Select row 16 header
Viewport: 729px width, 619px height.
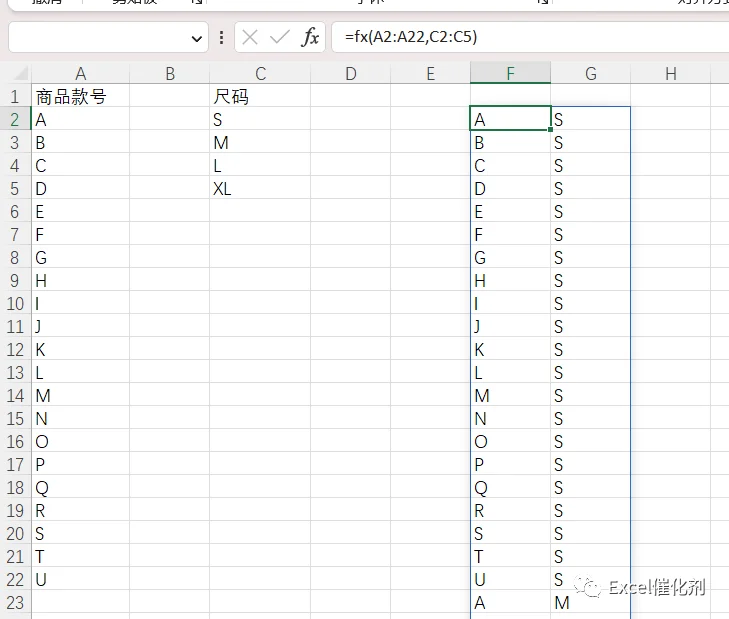pos(15,442)
